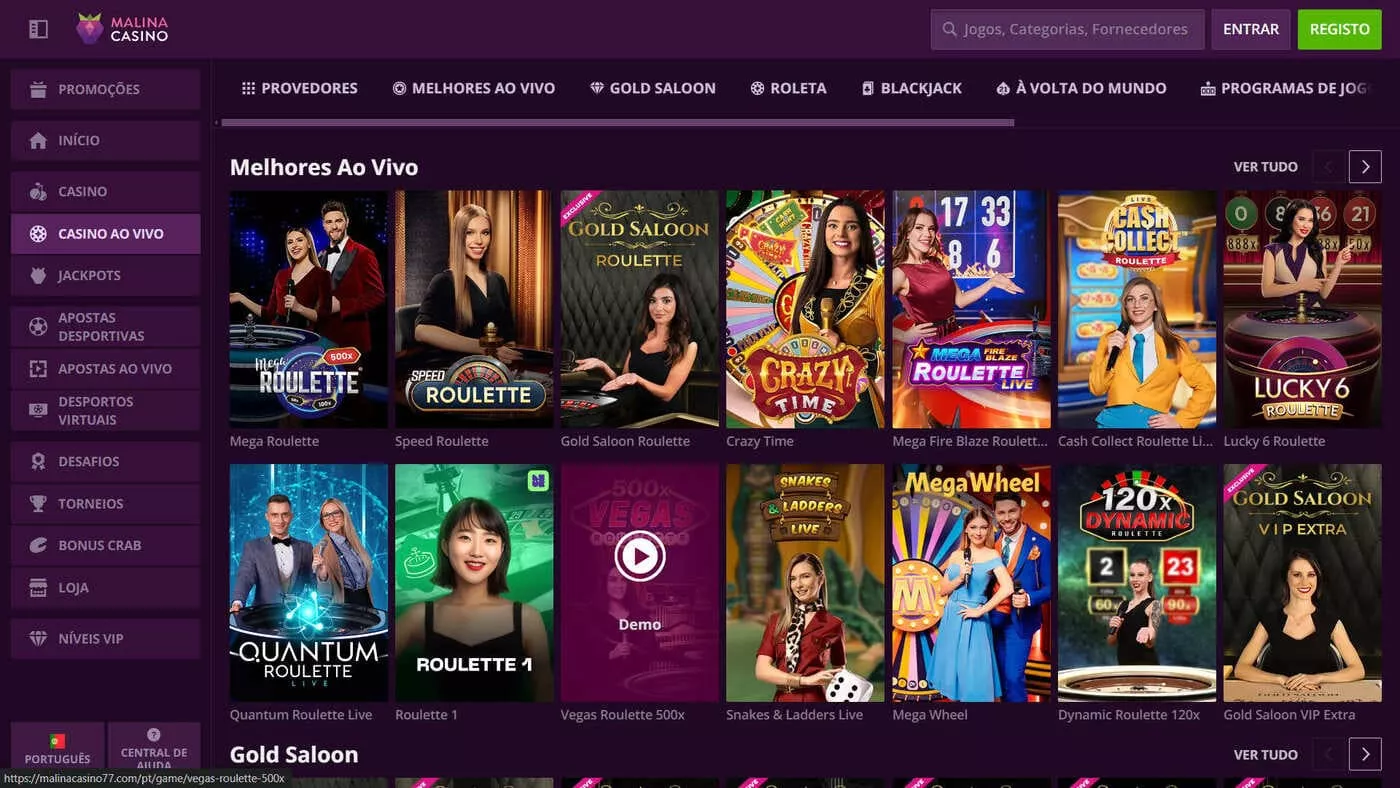Focus the Jogos, Categorias, Fornecedores search field
This screenshot has height=788, width=1400.
(1068, 29)
